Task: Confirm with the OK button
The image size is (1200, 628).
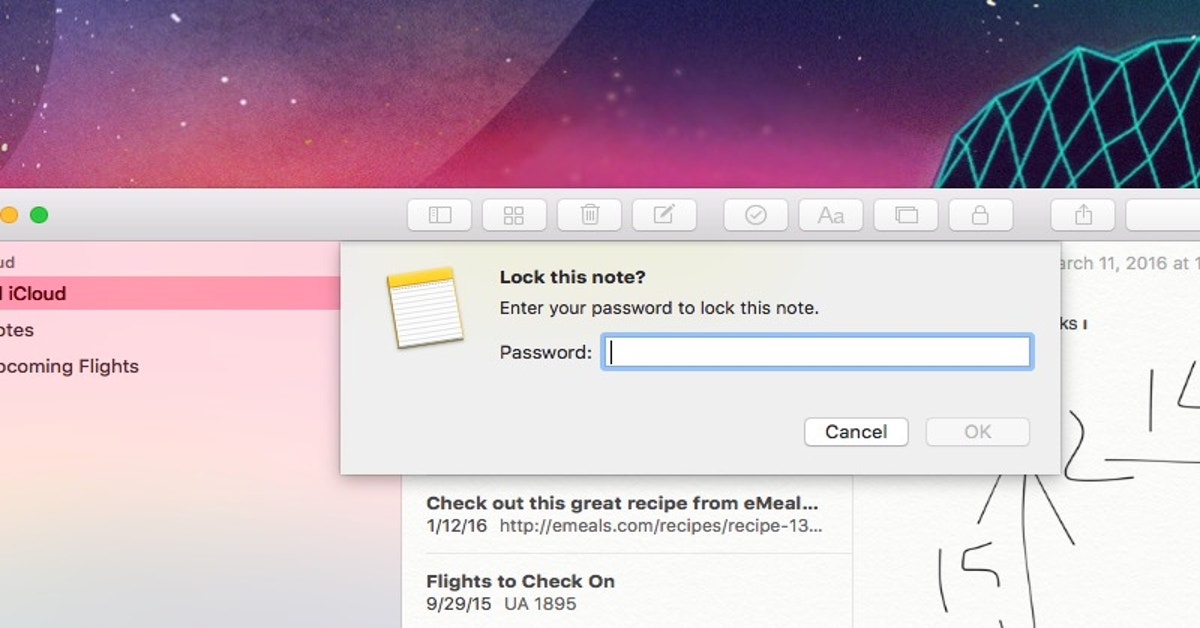Action: click(977, 432)
